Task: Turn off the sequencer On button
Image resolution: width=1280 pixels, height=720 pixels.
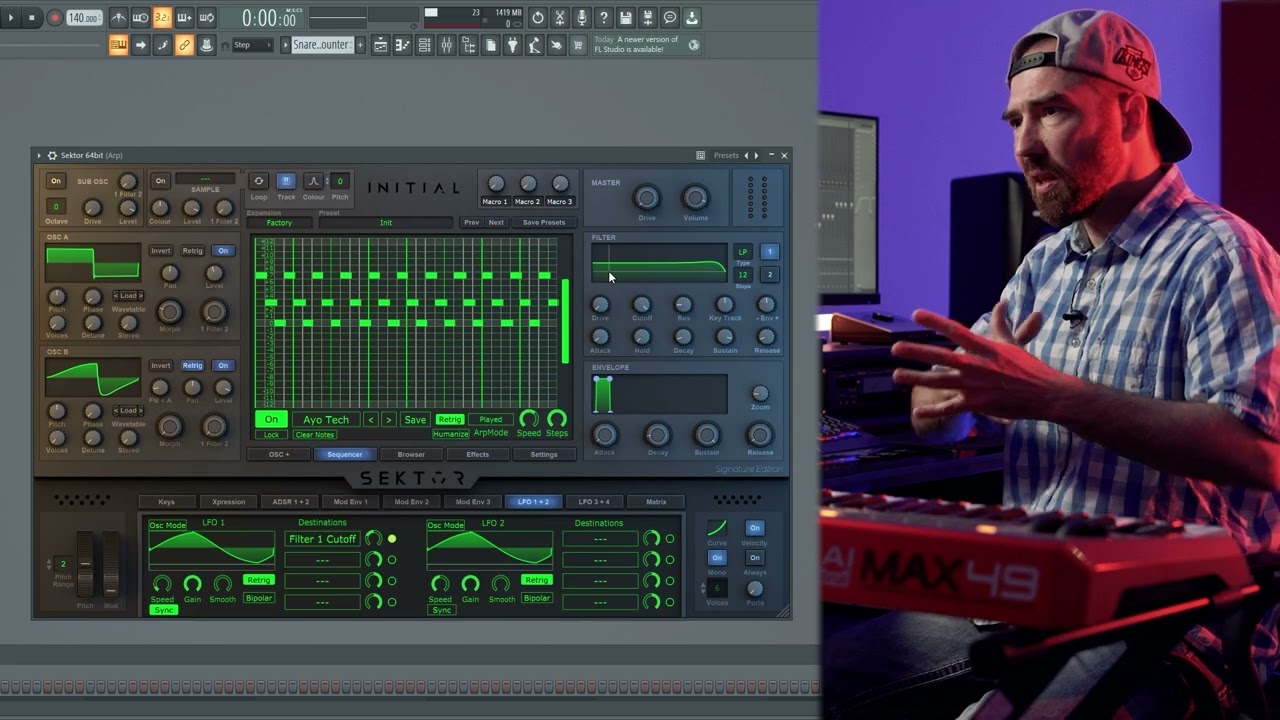Action: coord(271,420)
